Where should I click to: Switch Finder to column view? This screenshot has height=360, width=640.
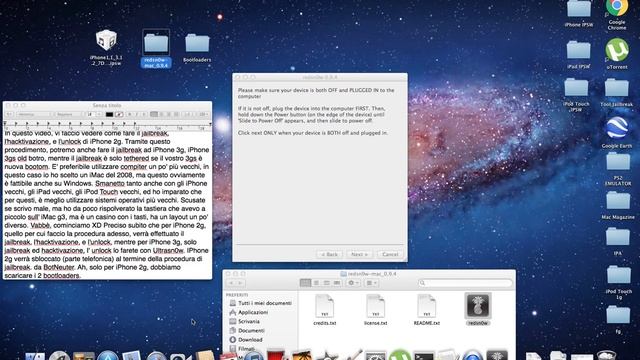pyautogui.click(x=326, y=283)
